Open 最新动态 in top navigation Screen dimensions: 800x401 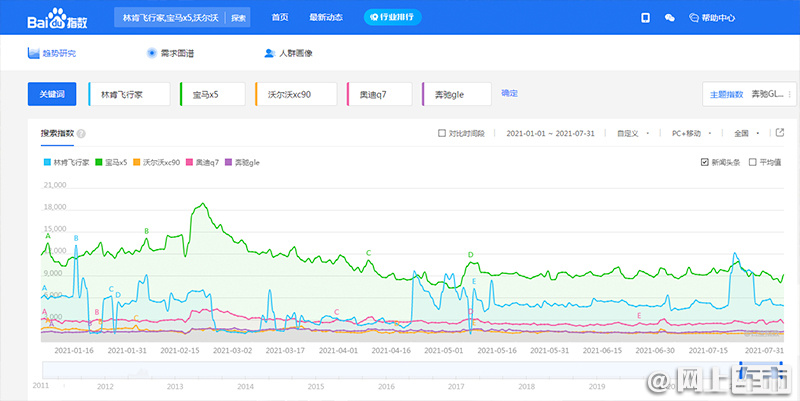point(326,17)
